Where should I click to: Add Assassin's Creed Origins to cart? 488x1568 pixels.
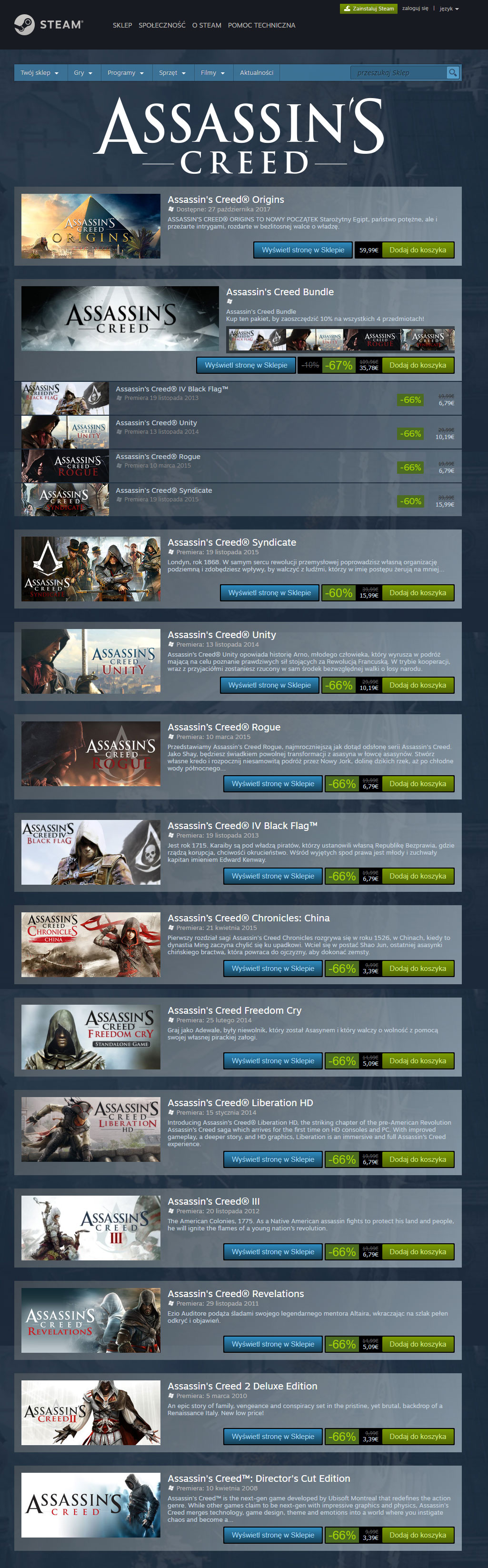pos(418,250)
